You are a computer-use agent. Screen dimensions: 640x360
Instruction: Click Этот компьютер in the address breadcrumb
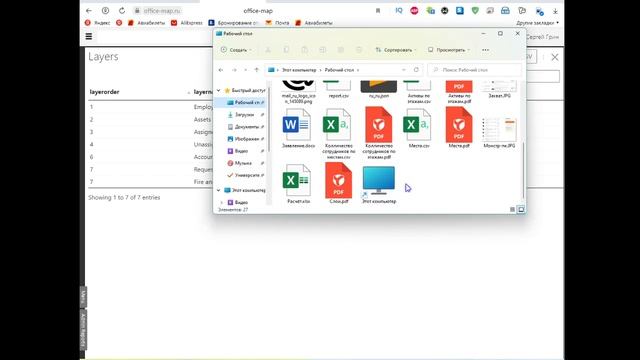(x=299, y=70)
